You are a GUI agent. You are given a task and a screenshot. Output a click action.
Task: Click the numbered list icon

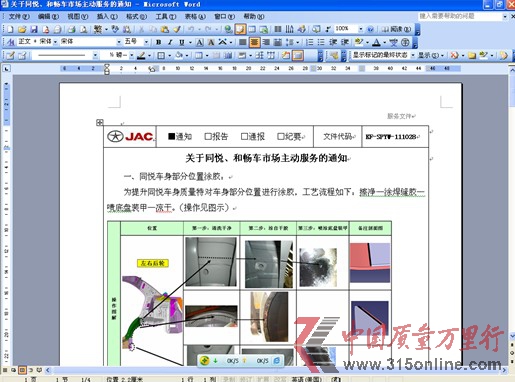[x=310, y=42]
